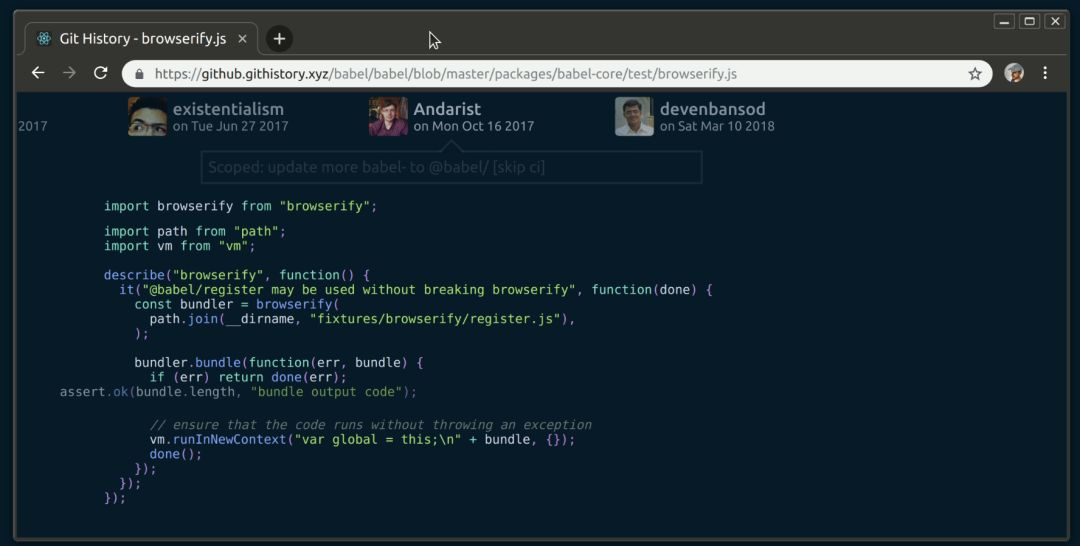1080x546 pixels.
Task: Click the const bundler = browserify( line
Action: (x=237, y=304)
